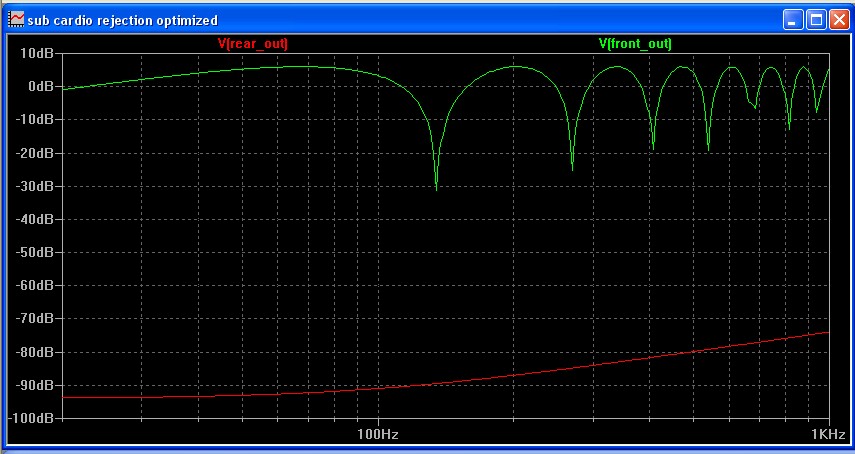Close the sub cardio rejection plot window
The image size is (855, 454).
(x=839, y=20)
